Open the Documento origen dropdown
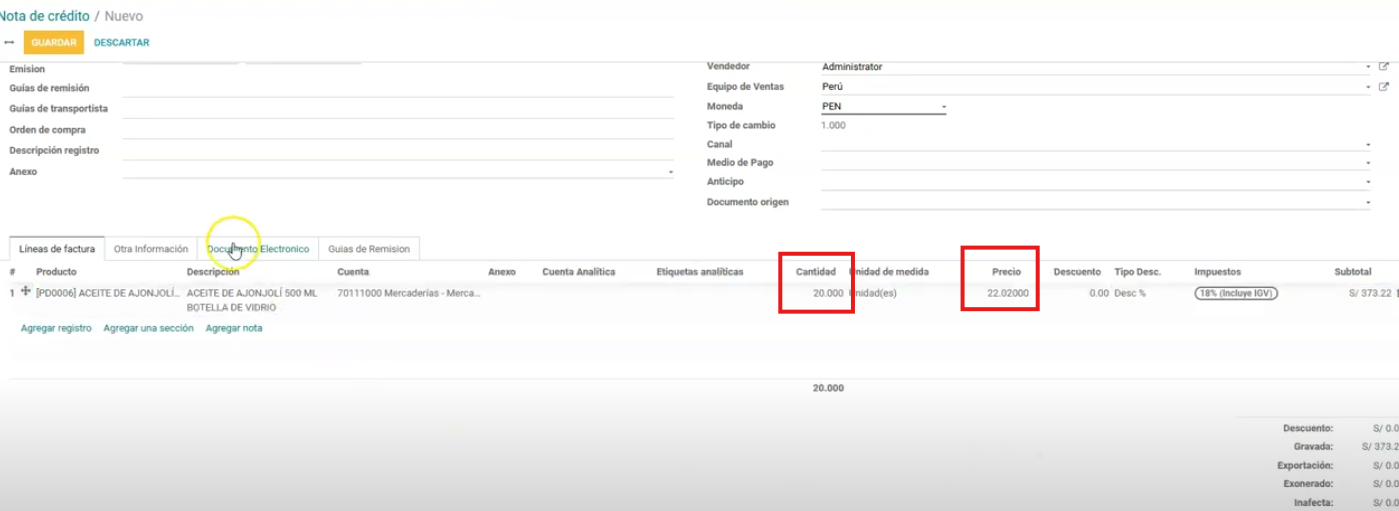1399x511 pixels. coord(1367,202)
